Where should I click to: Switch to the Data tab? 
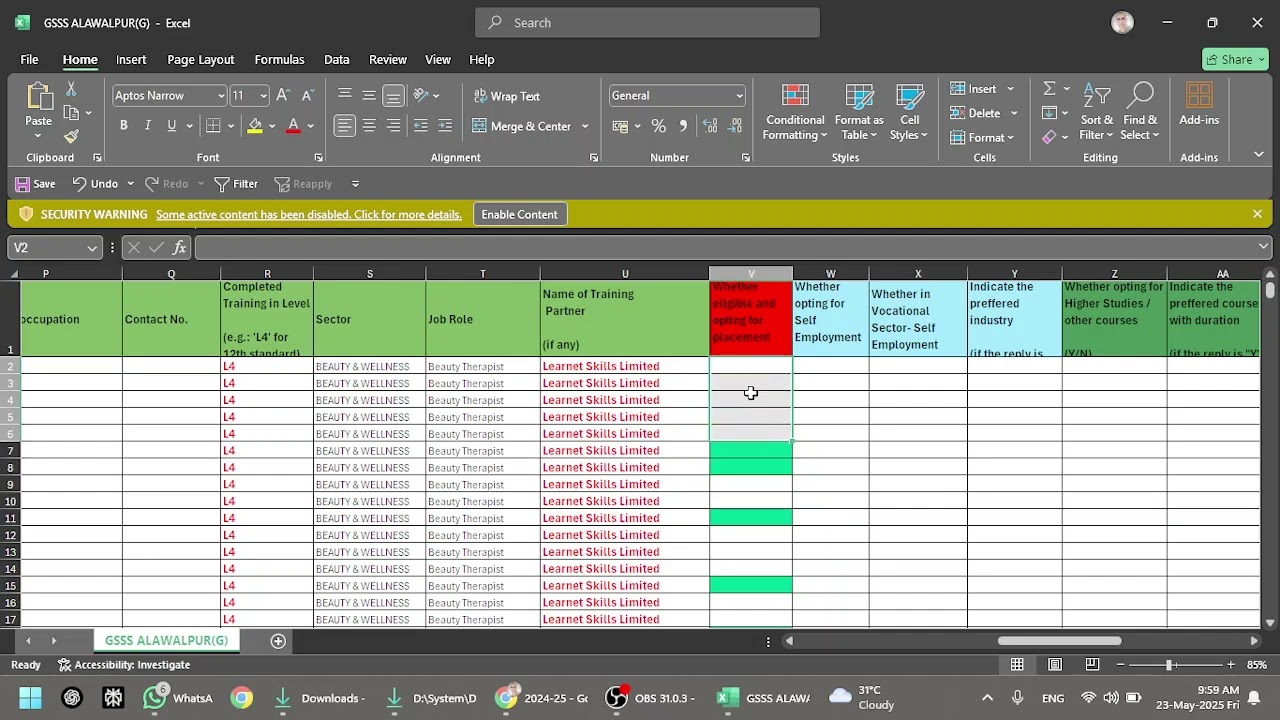(x=337, y=59)
